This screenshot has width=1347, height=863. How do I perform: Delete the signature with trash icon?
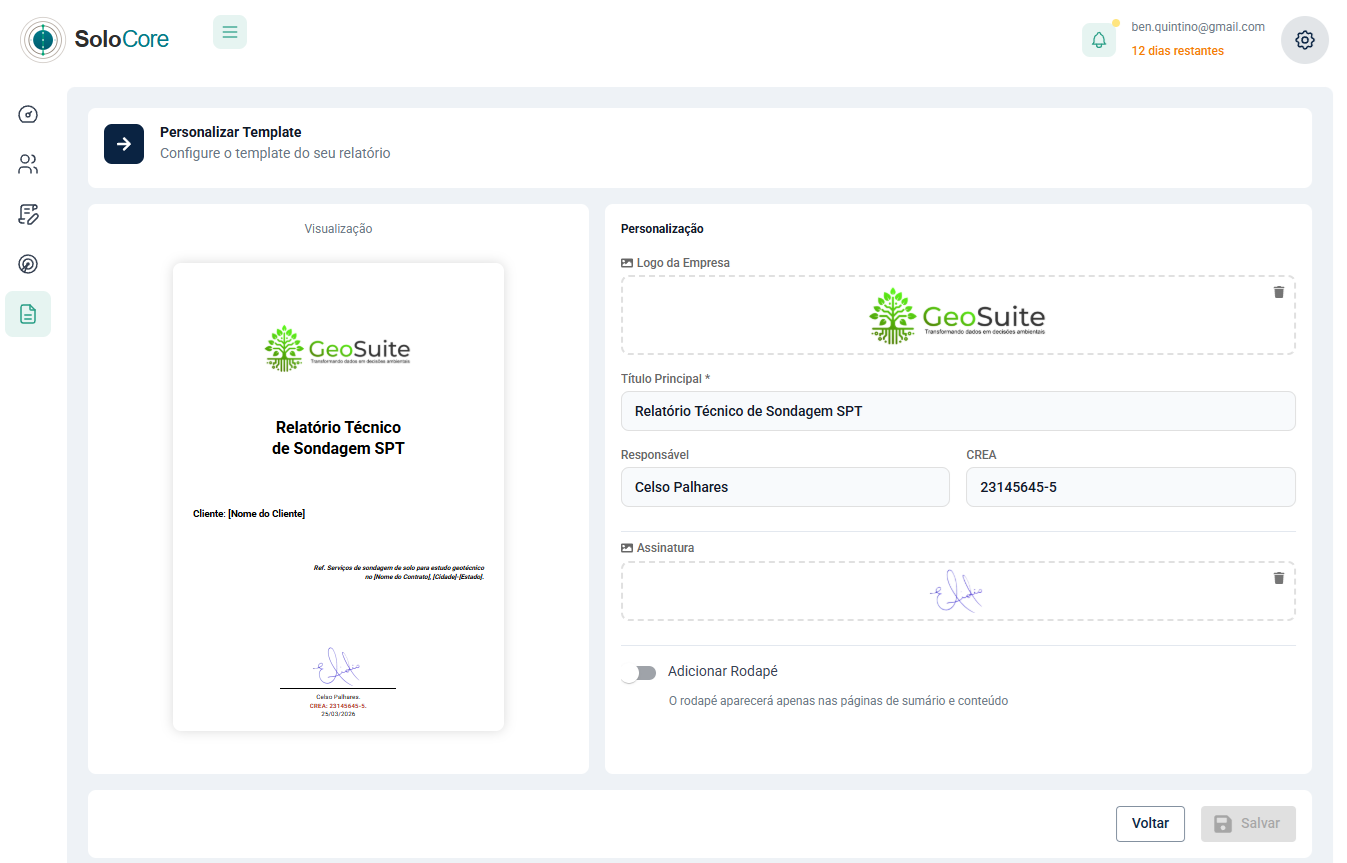[x=1278, y=578]
